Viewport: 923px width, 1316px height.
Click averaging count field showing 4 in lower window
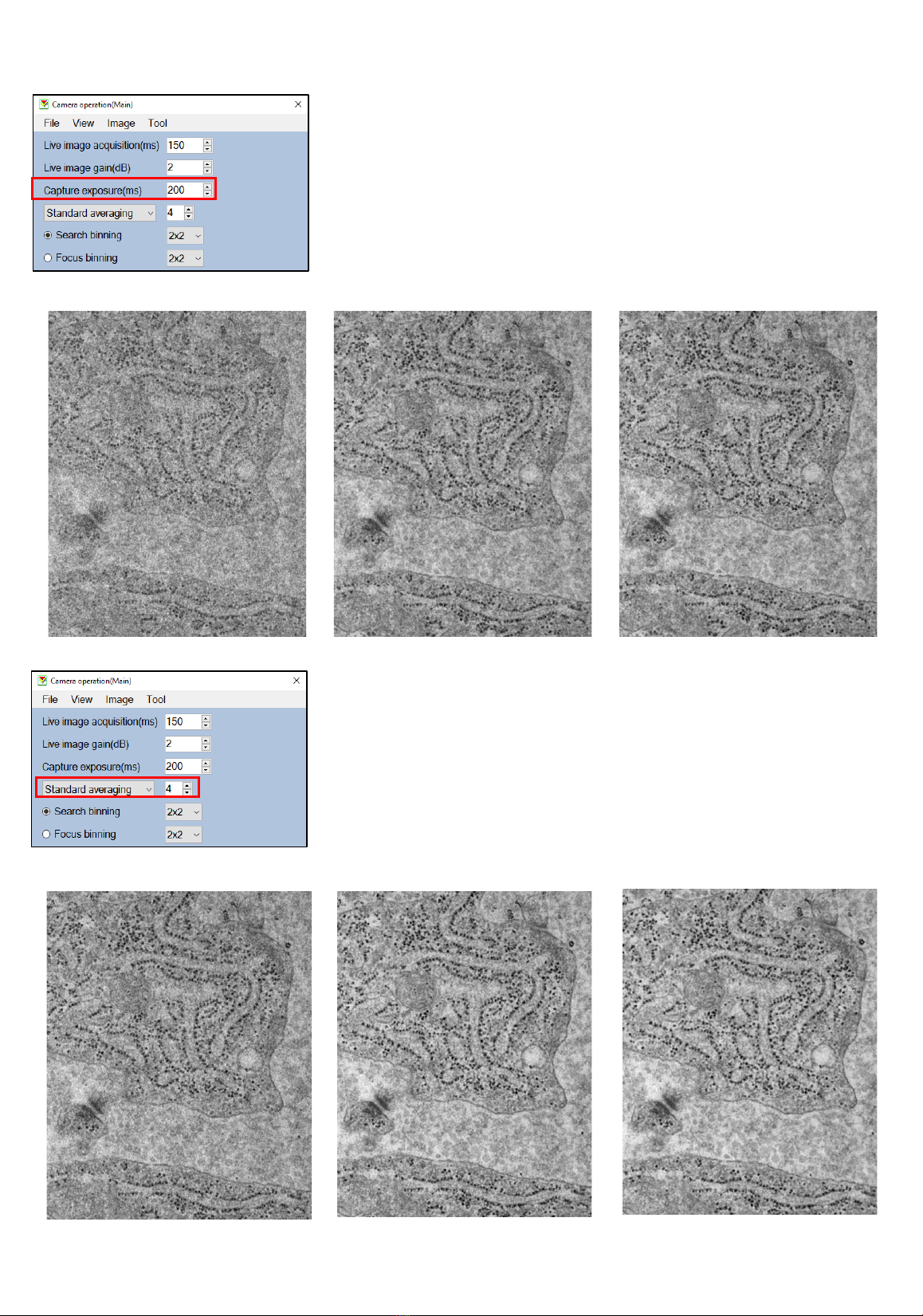pyautogui.click(x=173, y=789)
